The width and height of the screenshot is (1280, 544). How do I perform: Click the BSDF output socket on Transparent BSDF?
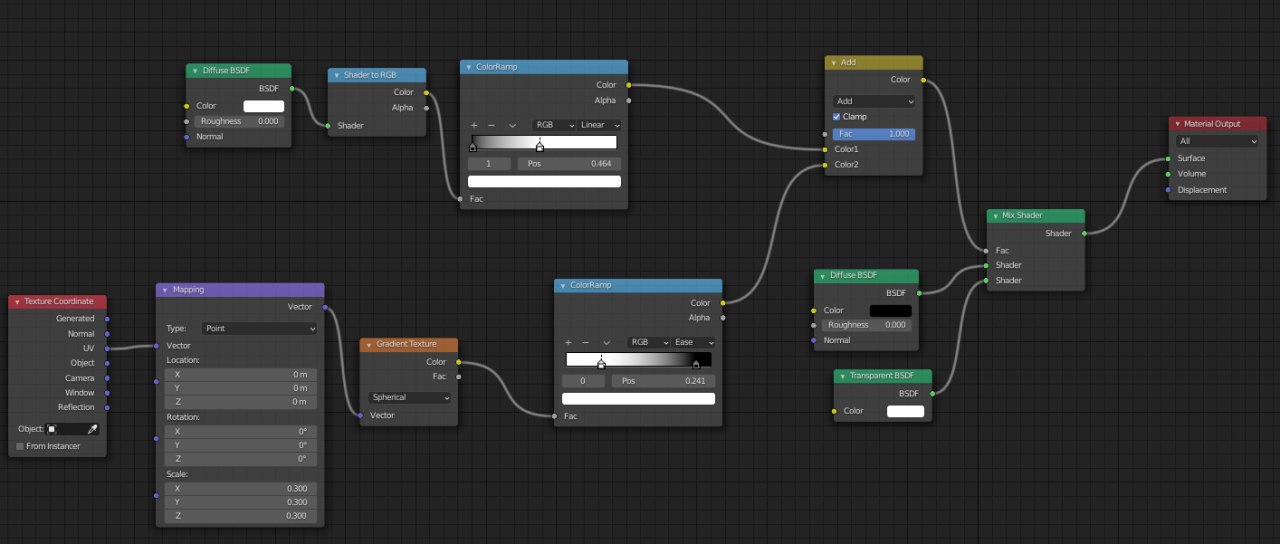coord(931,393)
